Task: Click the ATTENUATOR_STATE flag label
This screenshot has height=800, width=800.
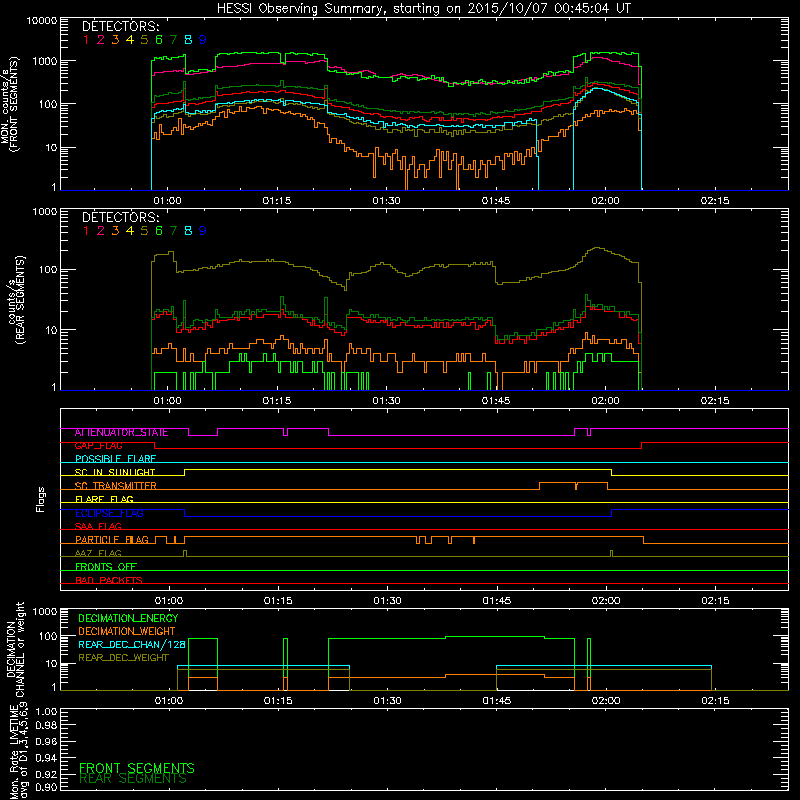Action: (121, 433)
